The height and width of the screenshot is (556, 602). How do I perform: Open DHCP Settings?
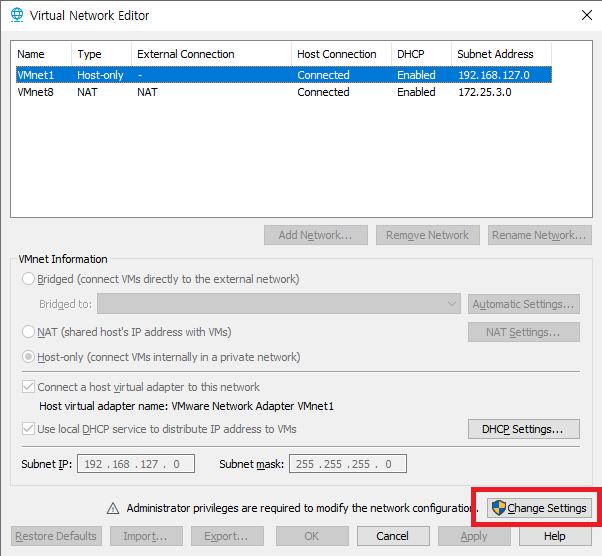click(524, 429)
